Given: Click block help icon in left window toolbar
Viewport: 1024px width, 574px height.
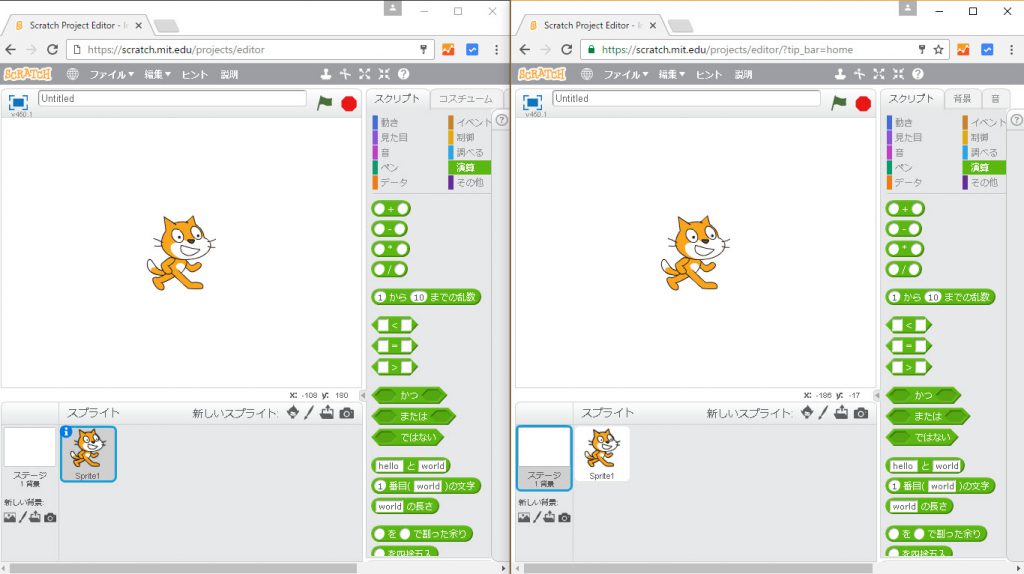Looking at the screenshot, I should (404, 74).
